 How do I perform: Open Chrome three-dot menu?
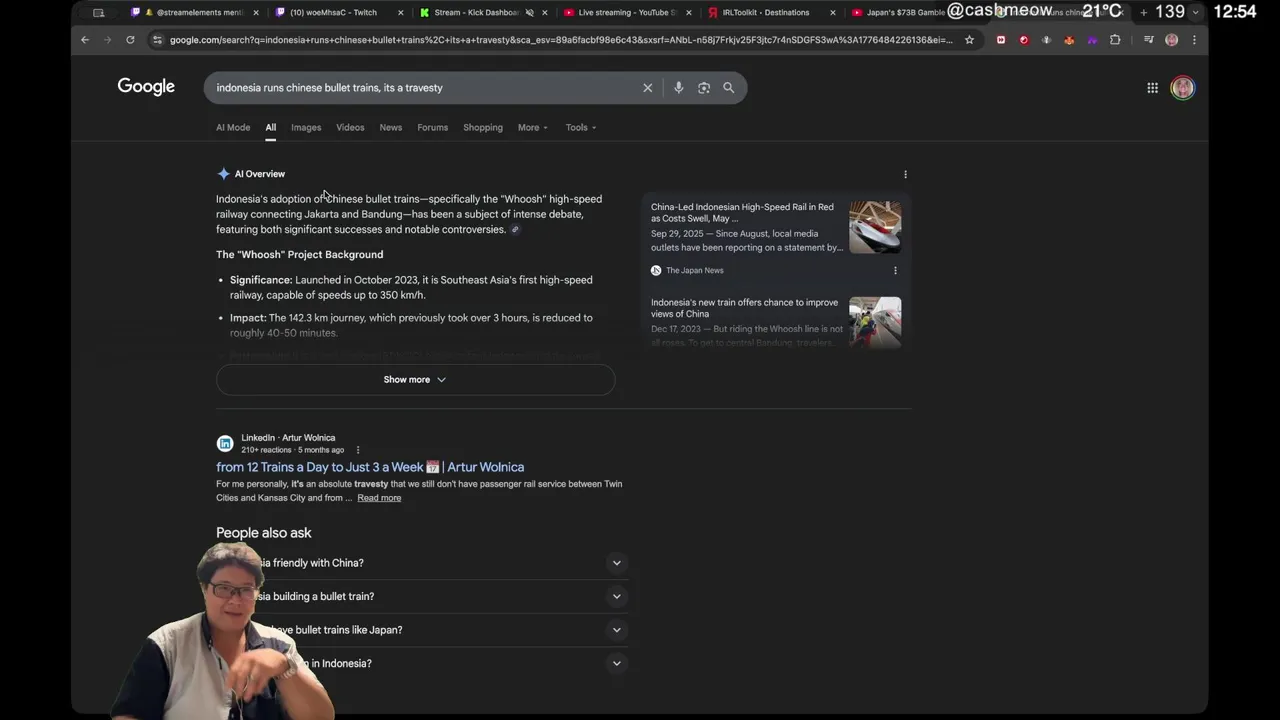1194,40
